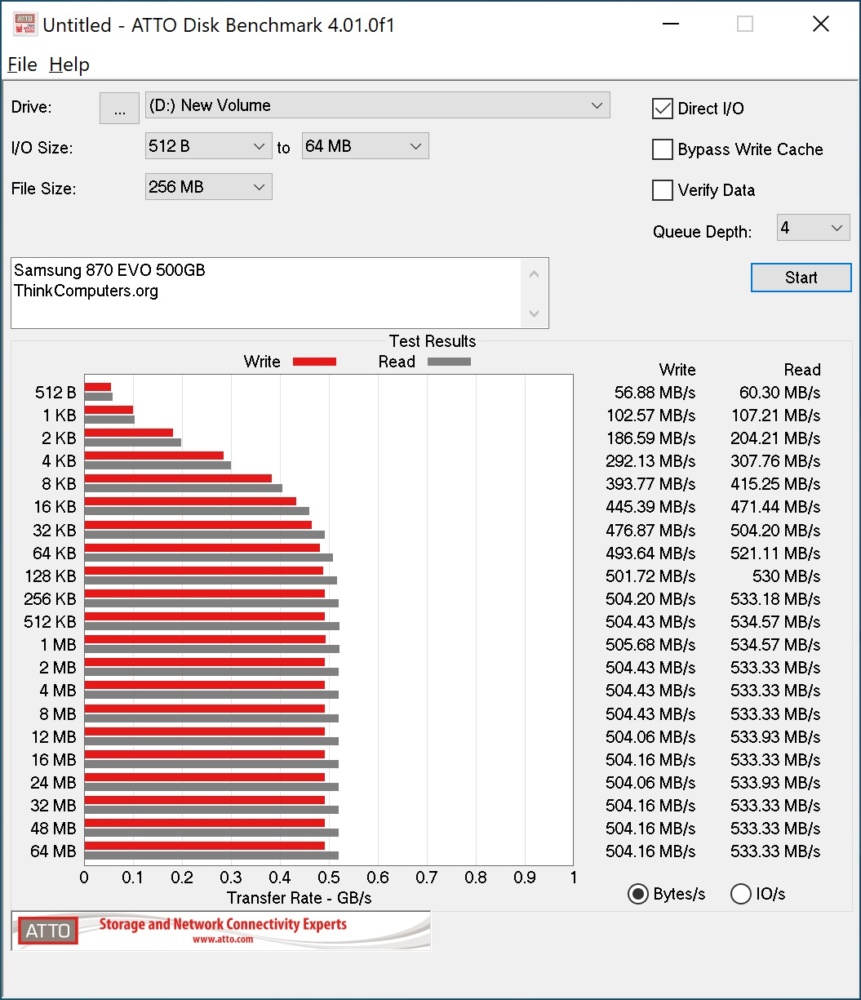Uncheck the Direct I/O checkbox
861x1000 pixels.
pos(663,108)
